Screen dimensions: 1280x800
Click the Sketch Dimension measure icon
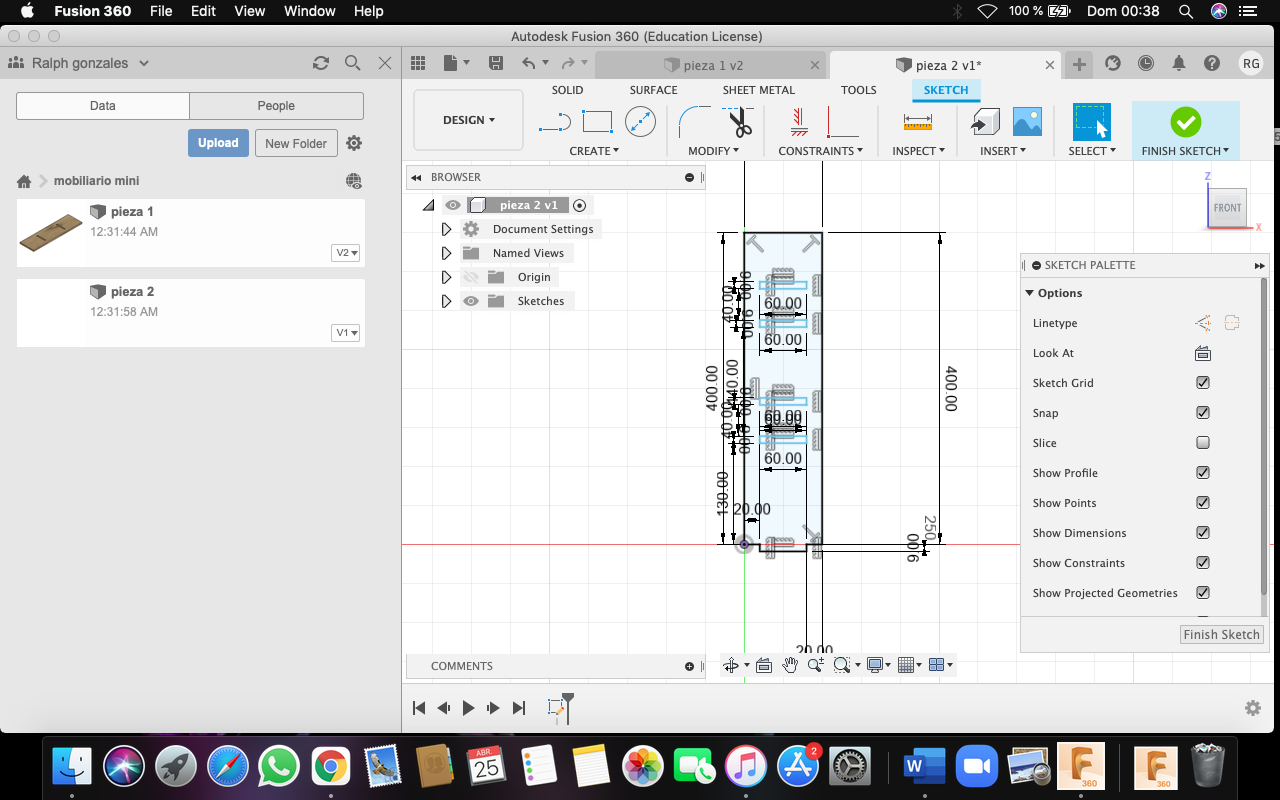click(917, 123)
